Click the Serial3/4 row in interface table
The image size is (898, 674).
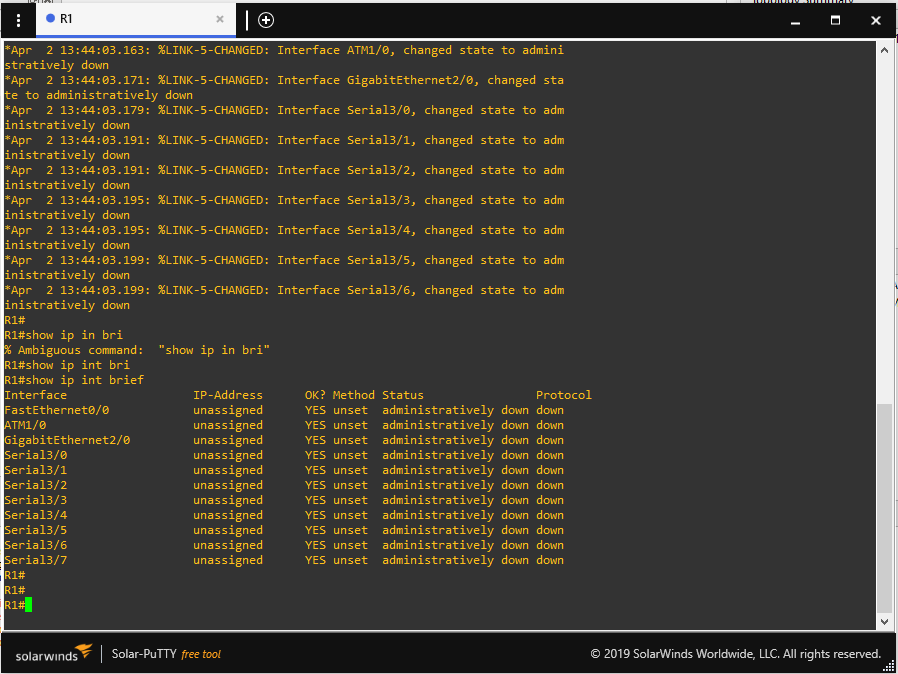pos(284,515)
